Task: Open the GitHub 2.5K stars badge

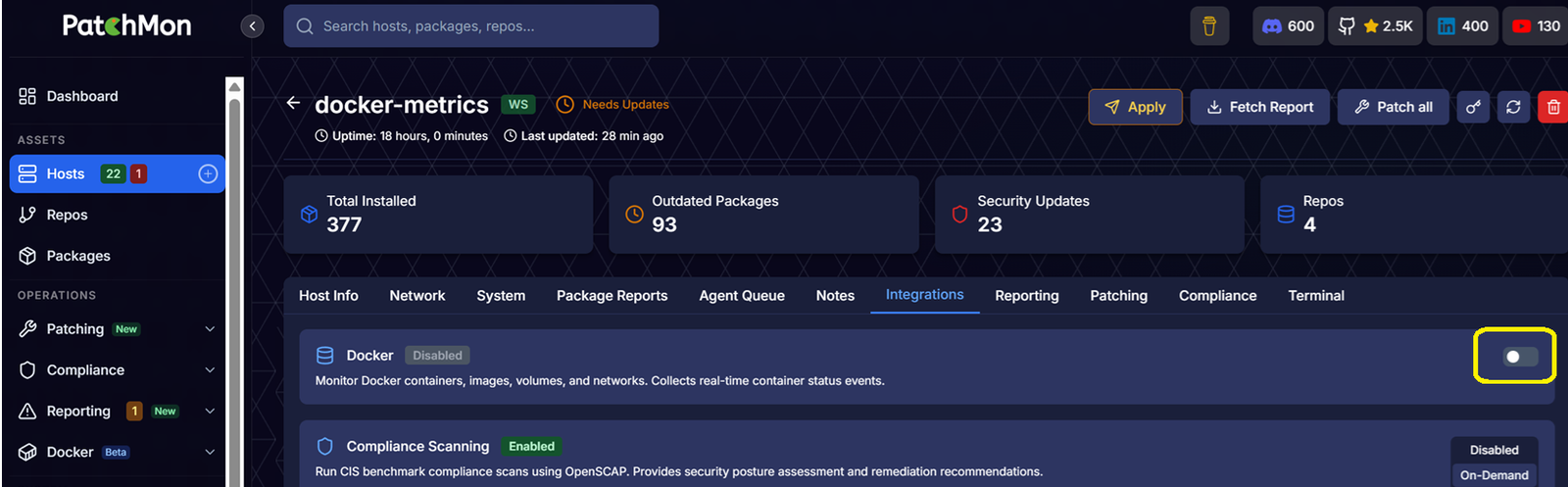Action: (1376, 26)
